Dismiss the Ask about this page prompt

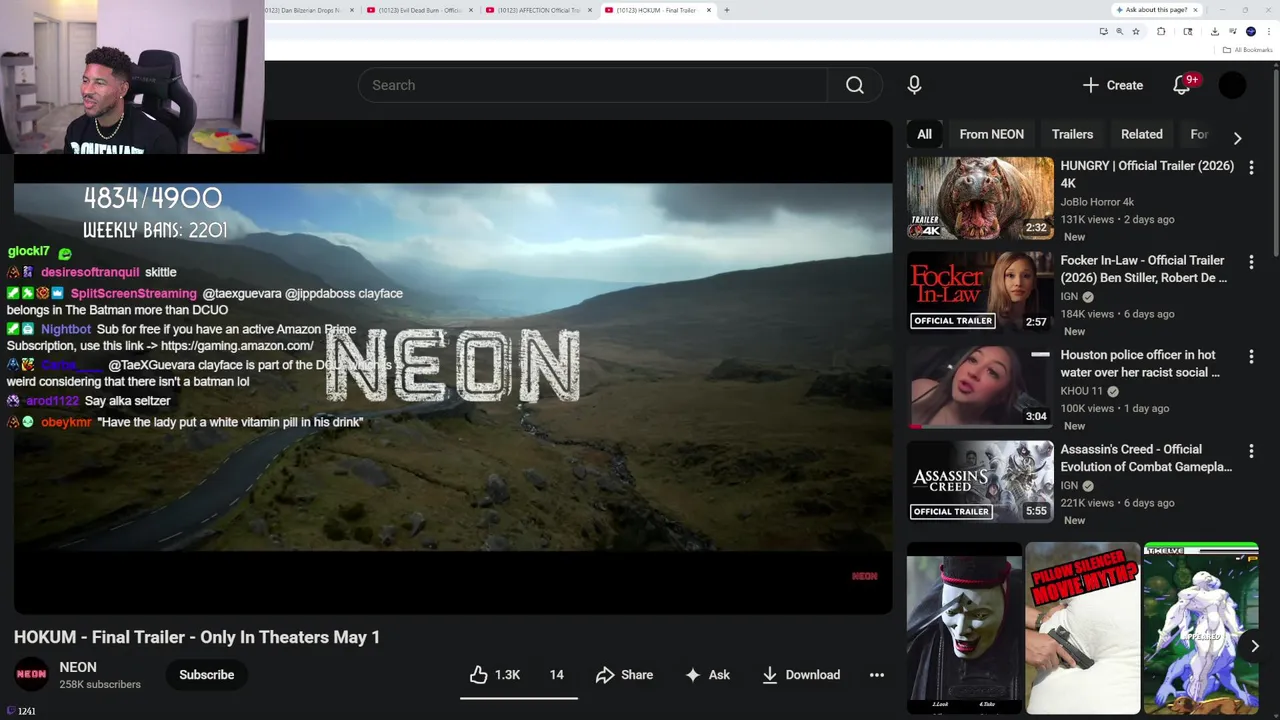click(1195, 10)
